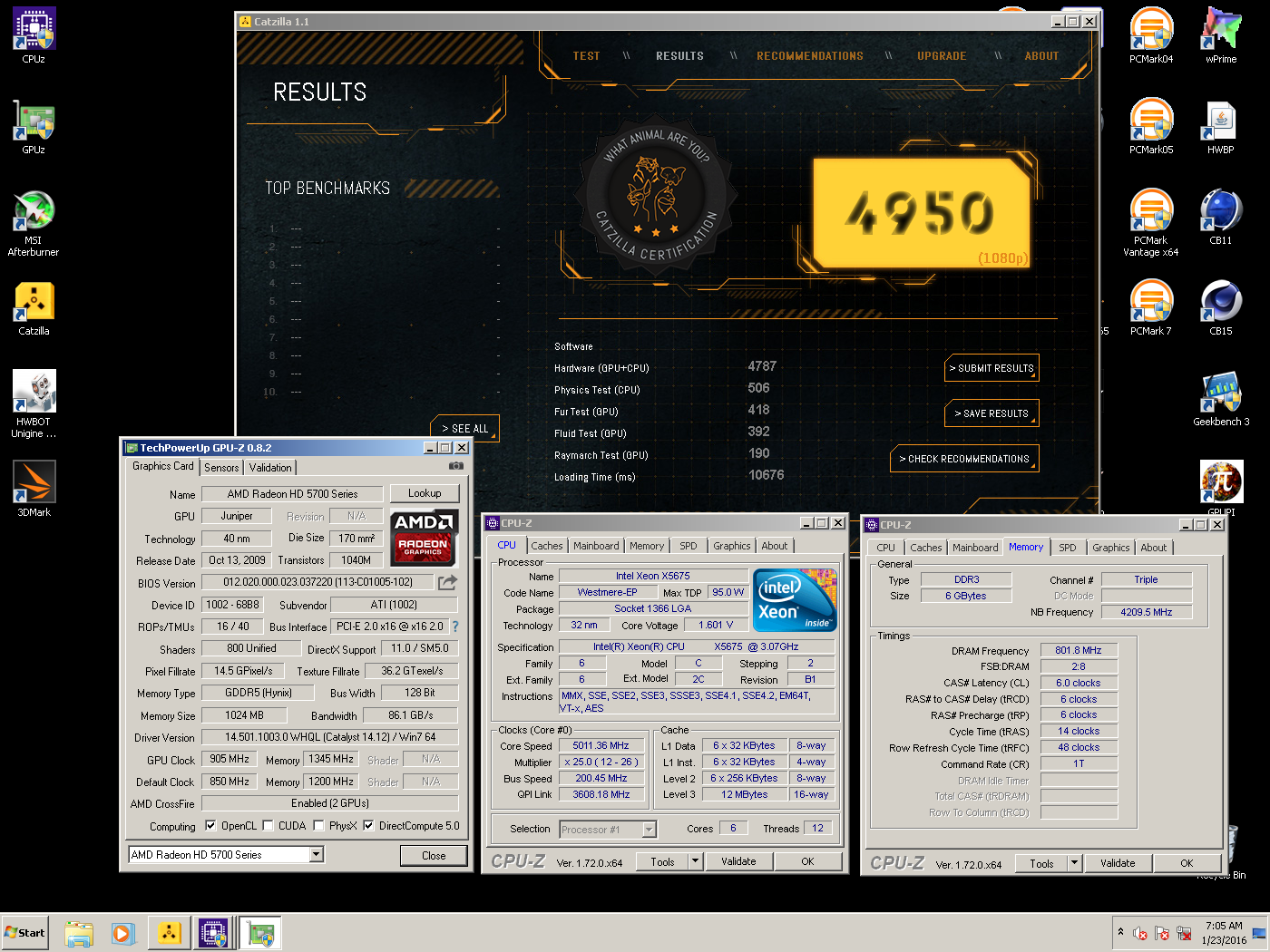The height and width of the screenshot is (952, 1270).
Task: Click CHECK RECOMMENDATIONS button
Action: pyautogui.click(x=964, y=459)
